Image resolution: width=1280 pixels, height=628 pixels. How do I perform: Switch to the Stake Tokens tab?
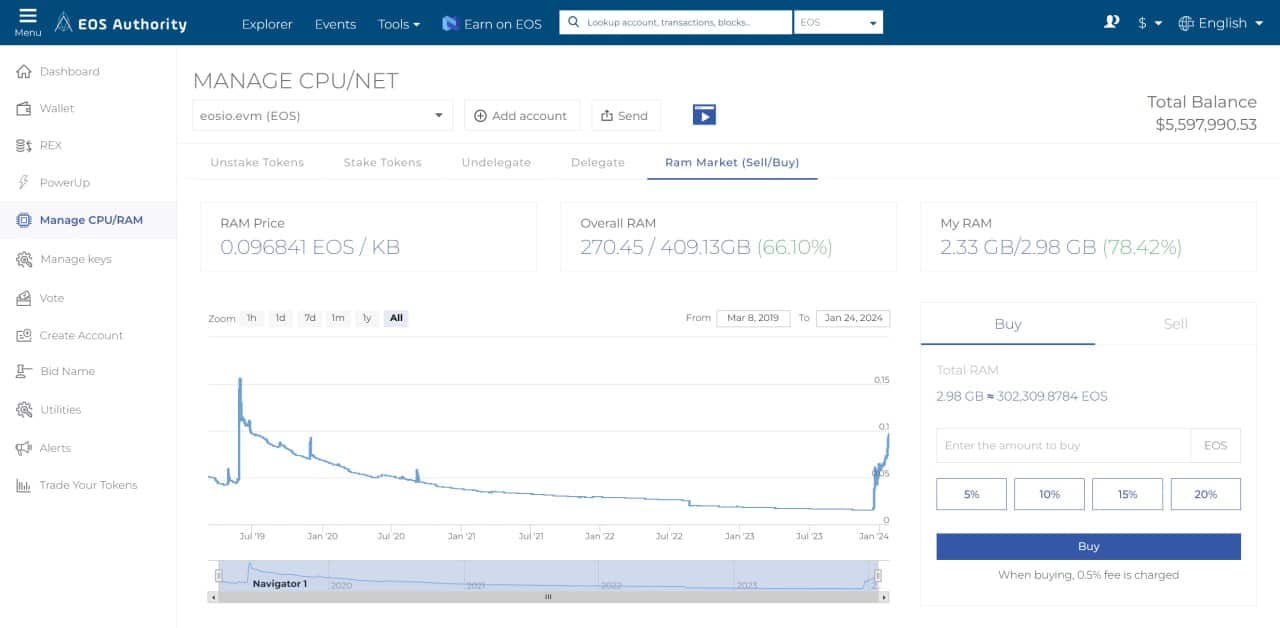(x=382, y=162)
